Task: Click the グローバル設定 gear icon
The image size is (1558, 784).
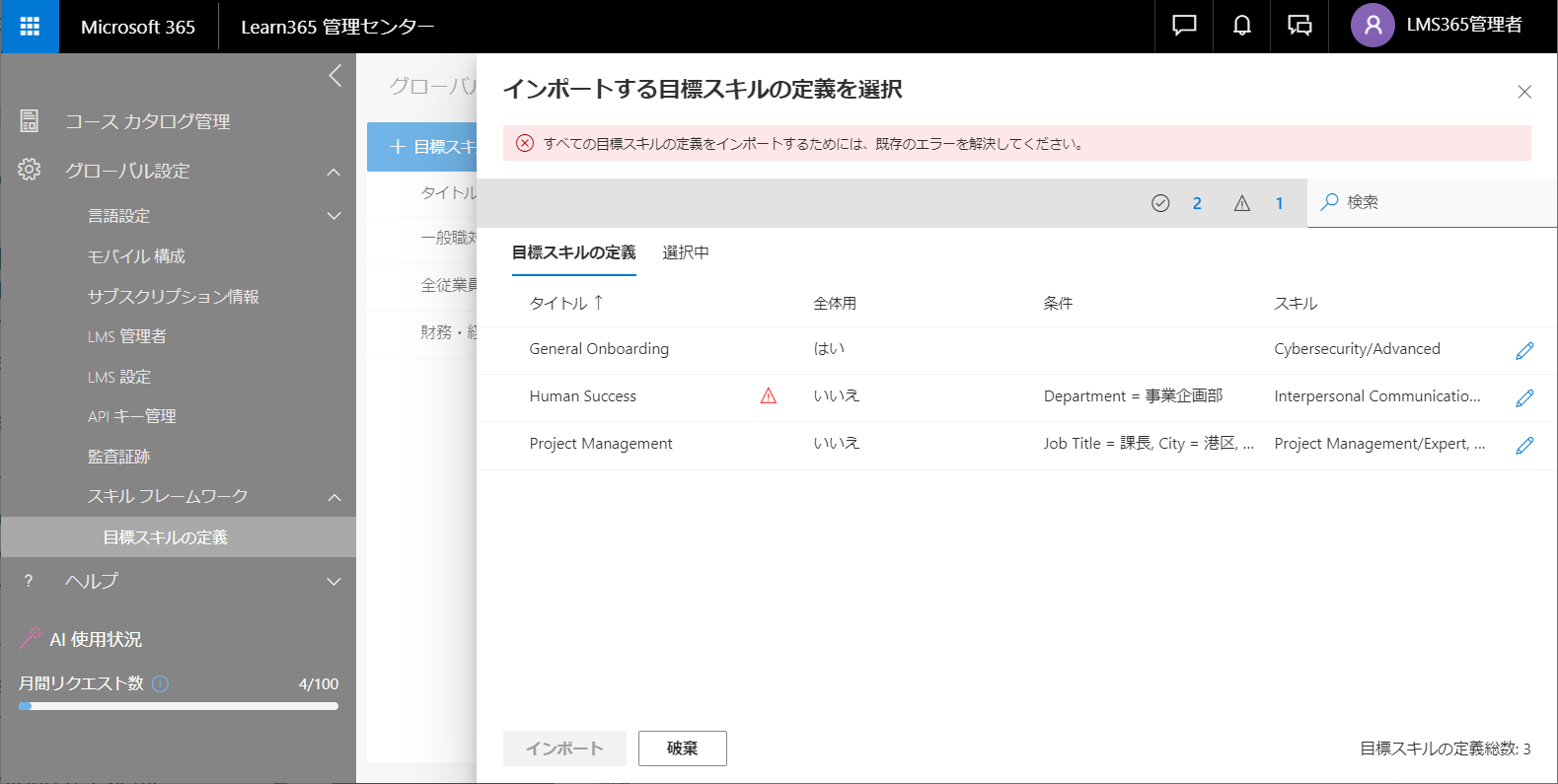Action: [x=30, y=170]
